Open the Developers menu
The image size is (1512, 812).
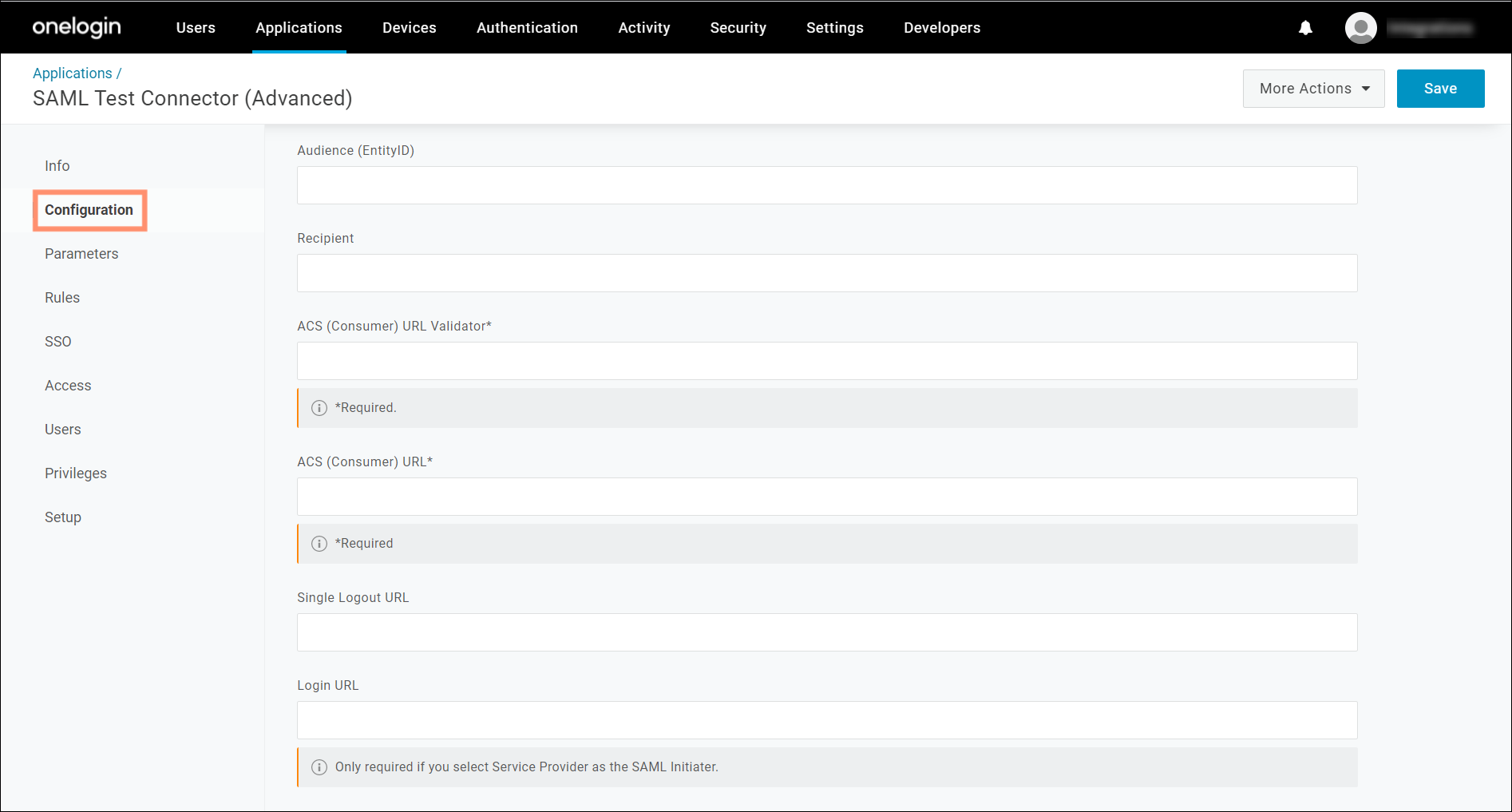click(x=942, y=28)
